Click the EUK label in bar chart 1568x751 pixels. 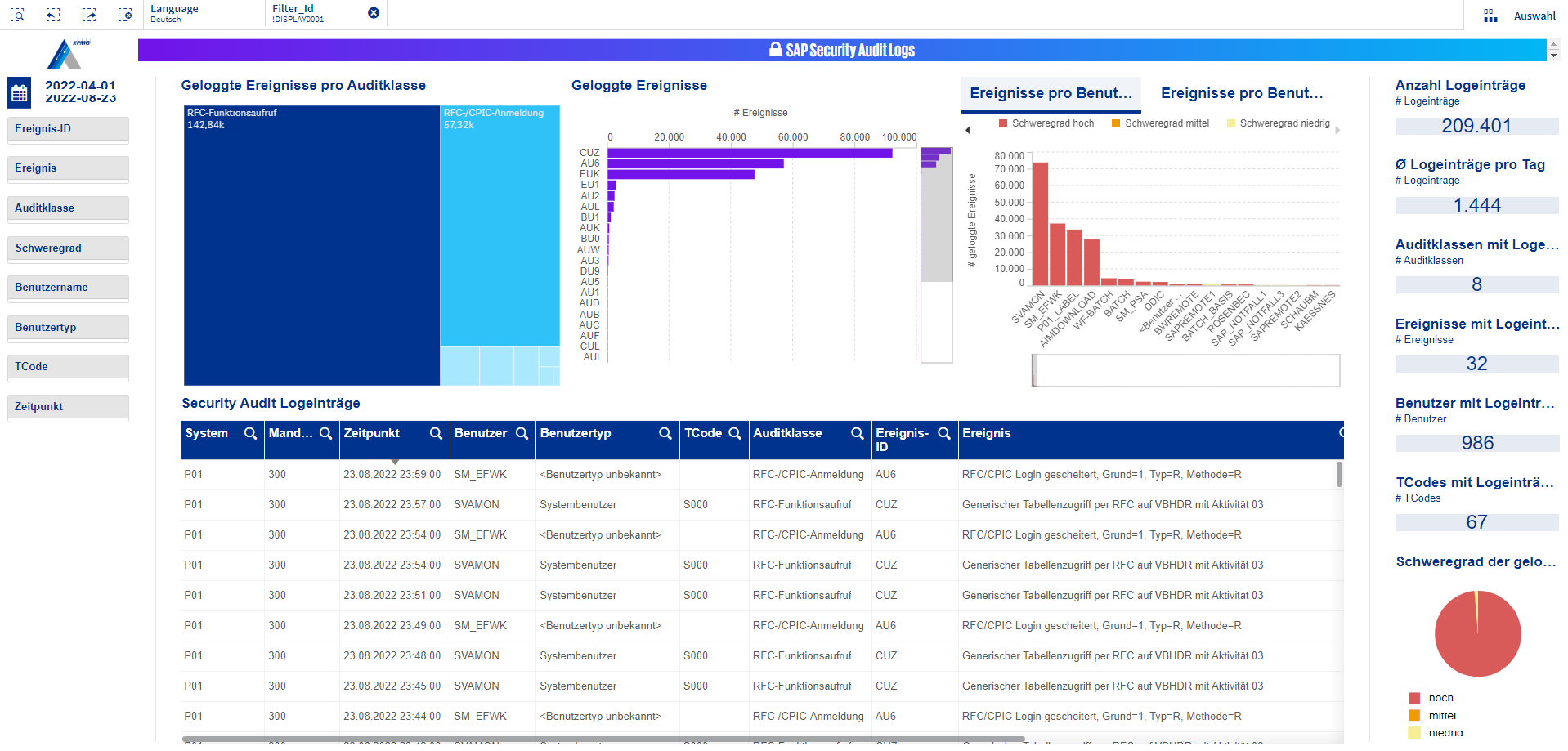(589, 174)
